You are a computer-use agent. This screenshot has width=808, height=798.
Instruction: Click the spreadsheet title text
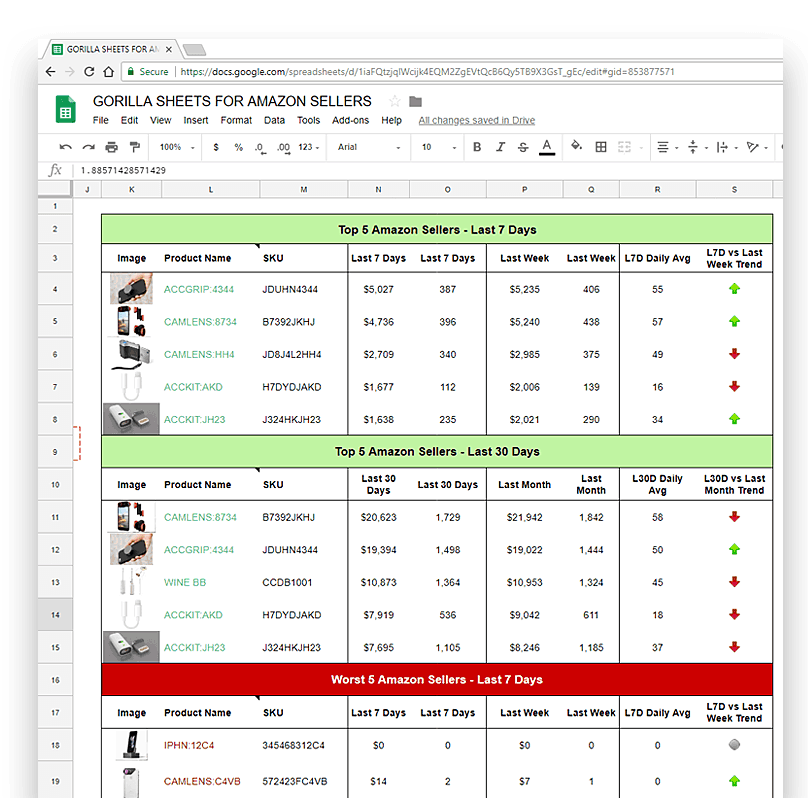click(x=232, y=101)
